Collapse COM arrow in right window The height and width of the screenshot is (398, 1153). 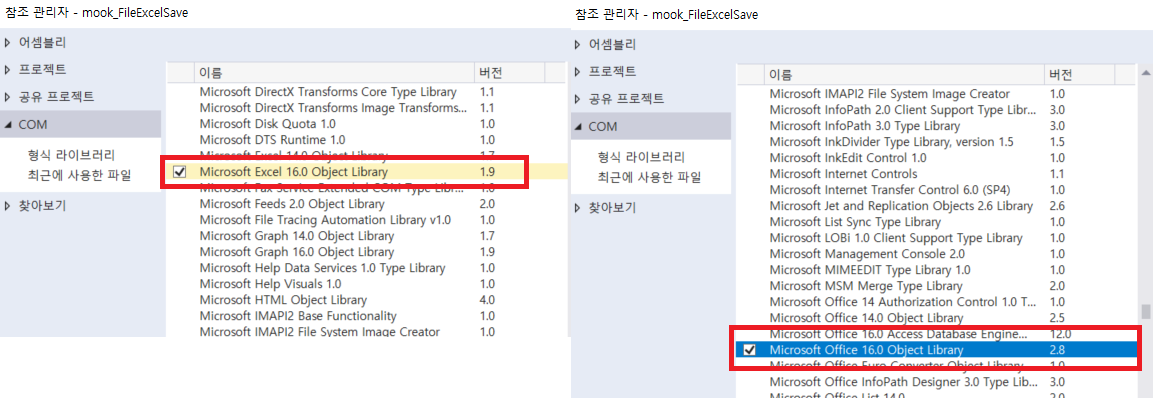tap(578, 127)
